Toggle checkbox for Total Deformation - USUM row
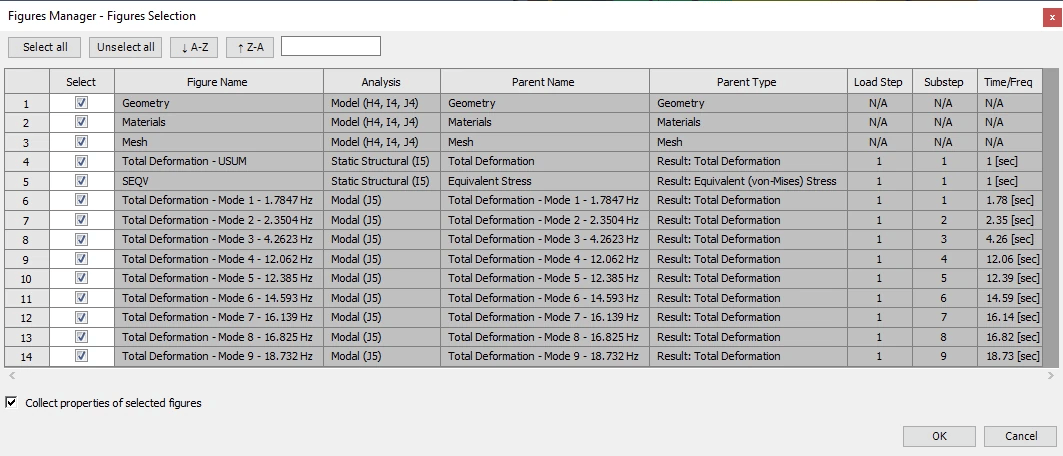The image size is (1063, 456). pos(81,161)
